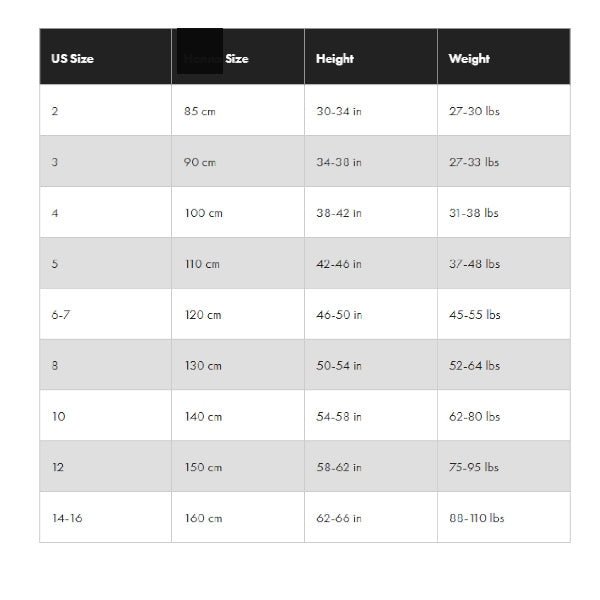Viewport: 600px width, 600px height.
Task: Click the 140 cm size cell
Action: point(238,415)
